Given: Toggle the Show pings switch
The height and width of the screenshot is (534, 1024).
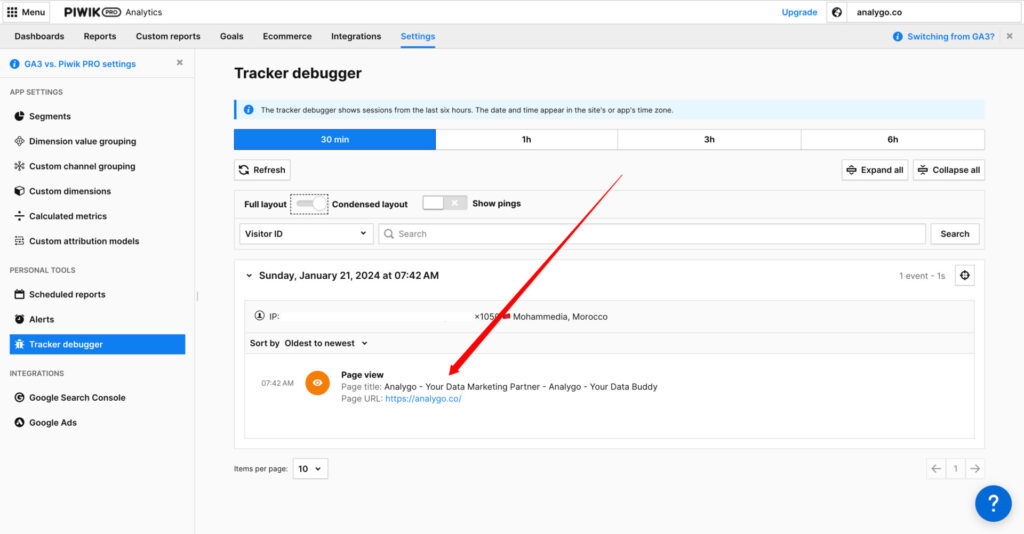Looking at the screenshot, I should [x=444, y=203].
